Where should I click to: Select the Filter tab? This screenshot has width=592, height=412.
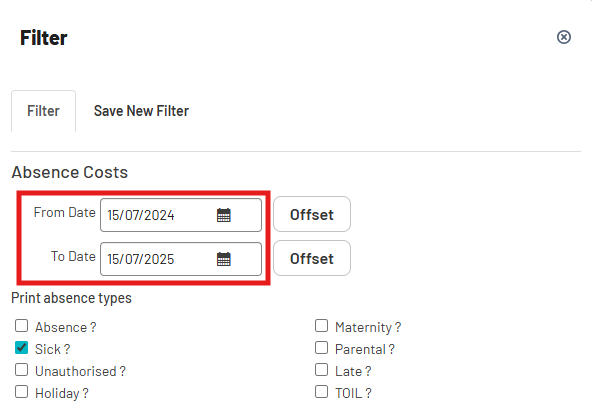click(x=43, y=111)
